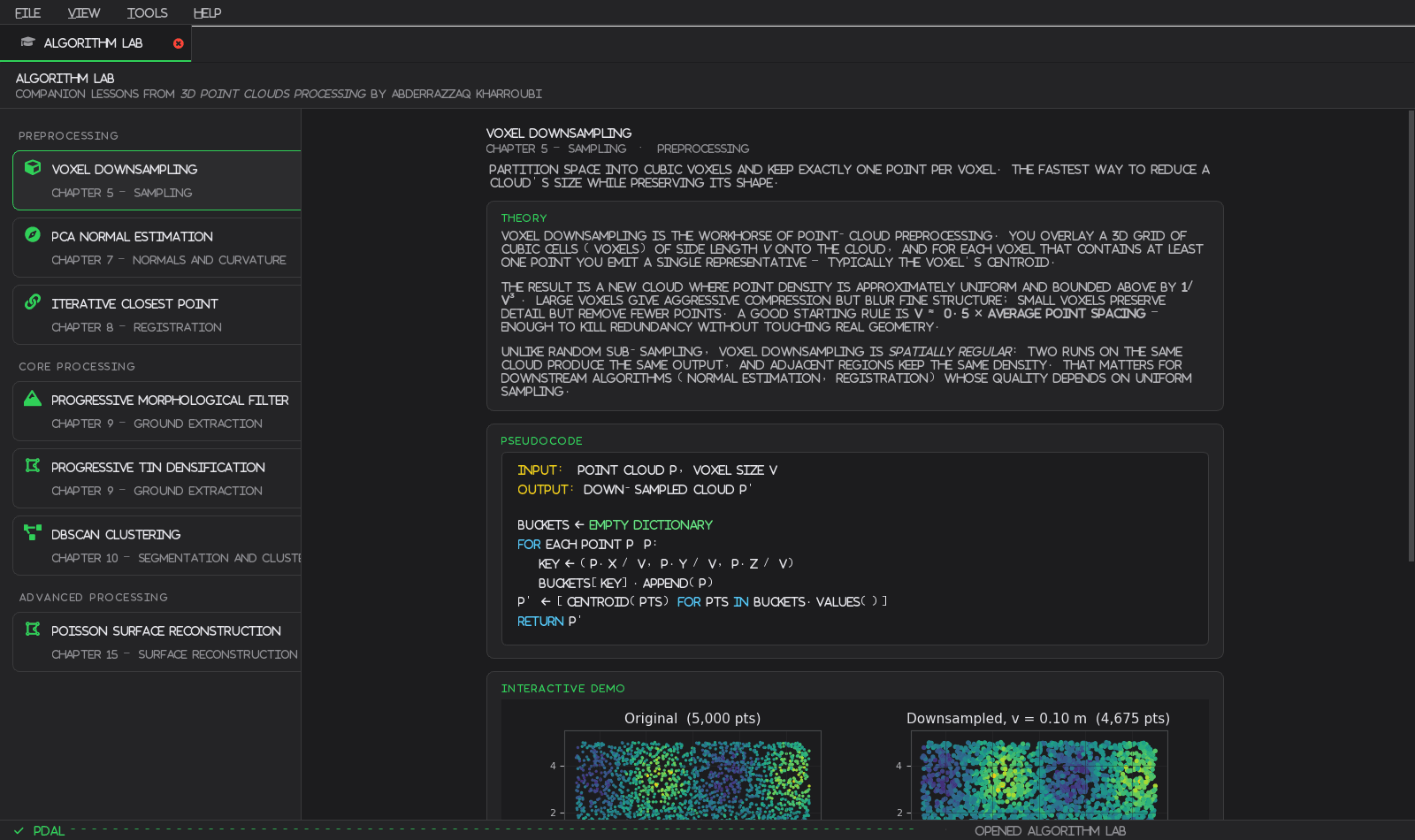Close the Algorithm Lab tab

(179, 43)
